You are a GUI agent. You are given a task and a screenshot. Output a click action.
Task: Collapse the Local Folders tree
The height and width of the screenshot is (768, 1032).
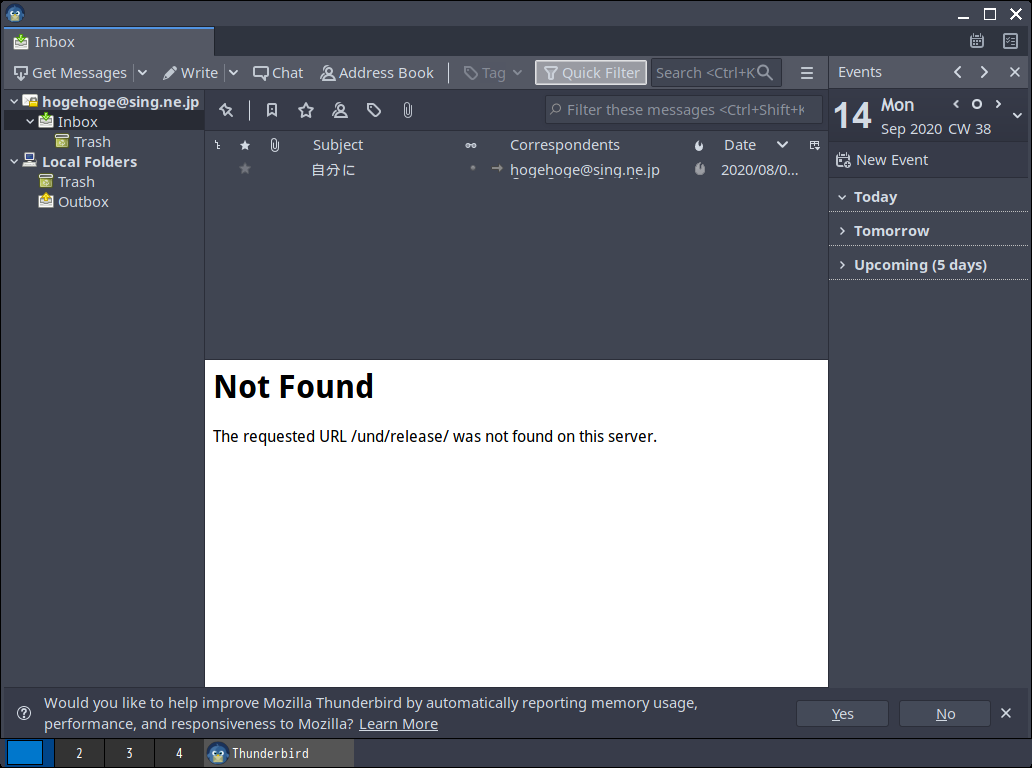point(14,161)
